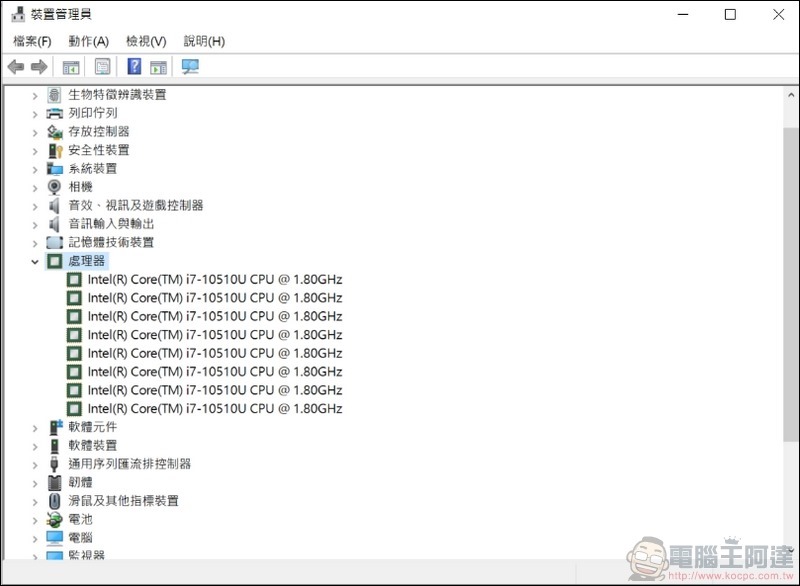800x586 pixels.
Task: Select the first Intel Core i7-10510U entry
Action: tap(200, 279)
